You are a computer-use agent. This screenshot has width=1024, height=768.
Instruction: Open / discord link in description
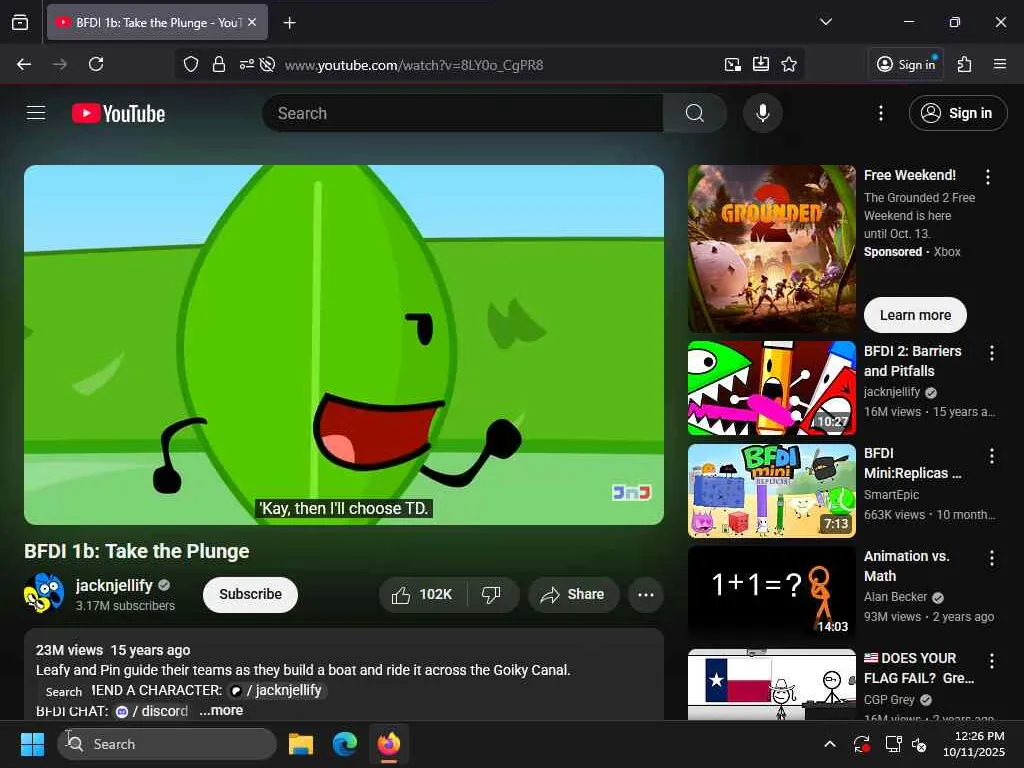(x=152, y=711)
